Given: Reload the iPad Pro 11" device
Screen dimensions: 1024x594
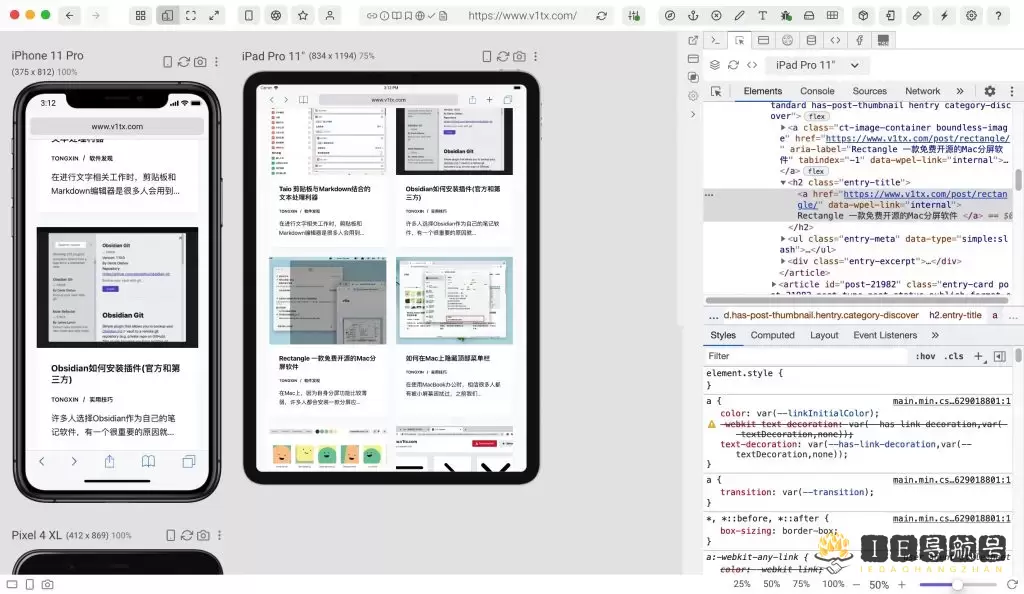Looking at the screenshot, I should 503,57.
